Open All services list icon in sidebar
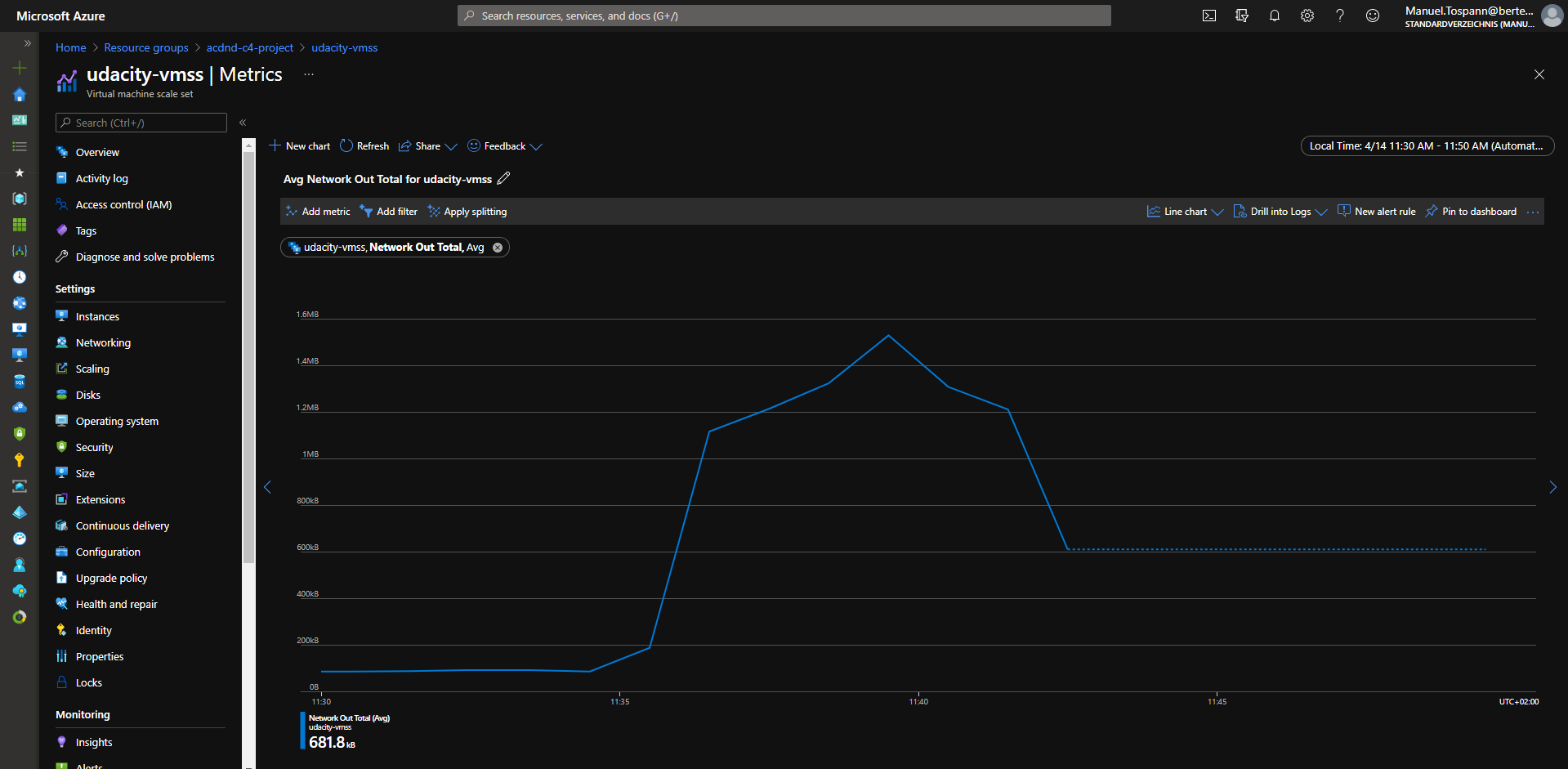 coord(20,146)
